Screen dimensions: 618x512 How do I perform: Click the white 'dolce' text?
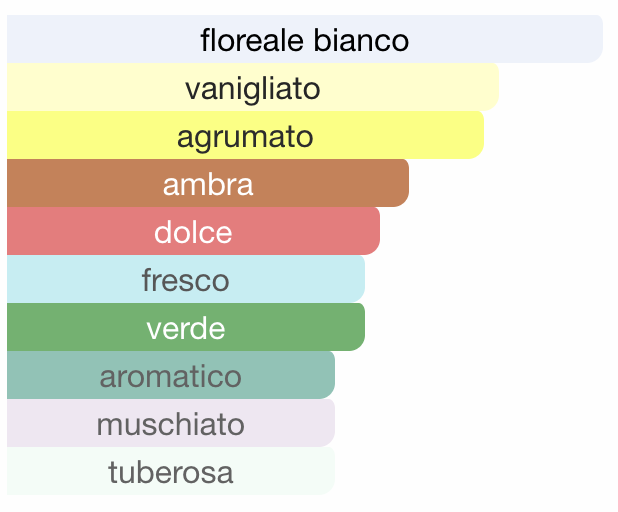[x=193, y=232]
